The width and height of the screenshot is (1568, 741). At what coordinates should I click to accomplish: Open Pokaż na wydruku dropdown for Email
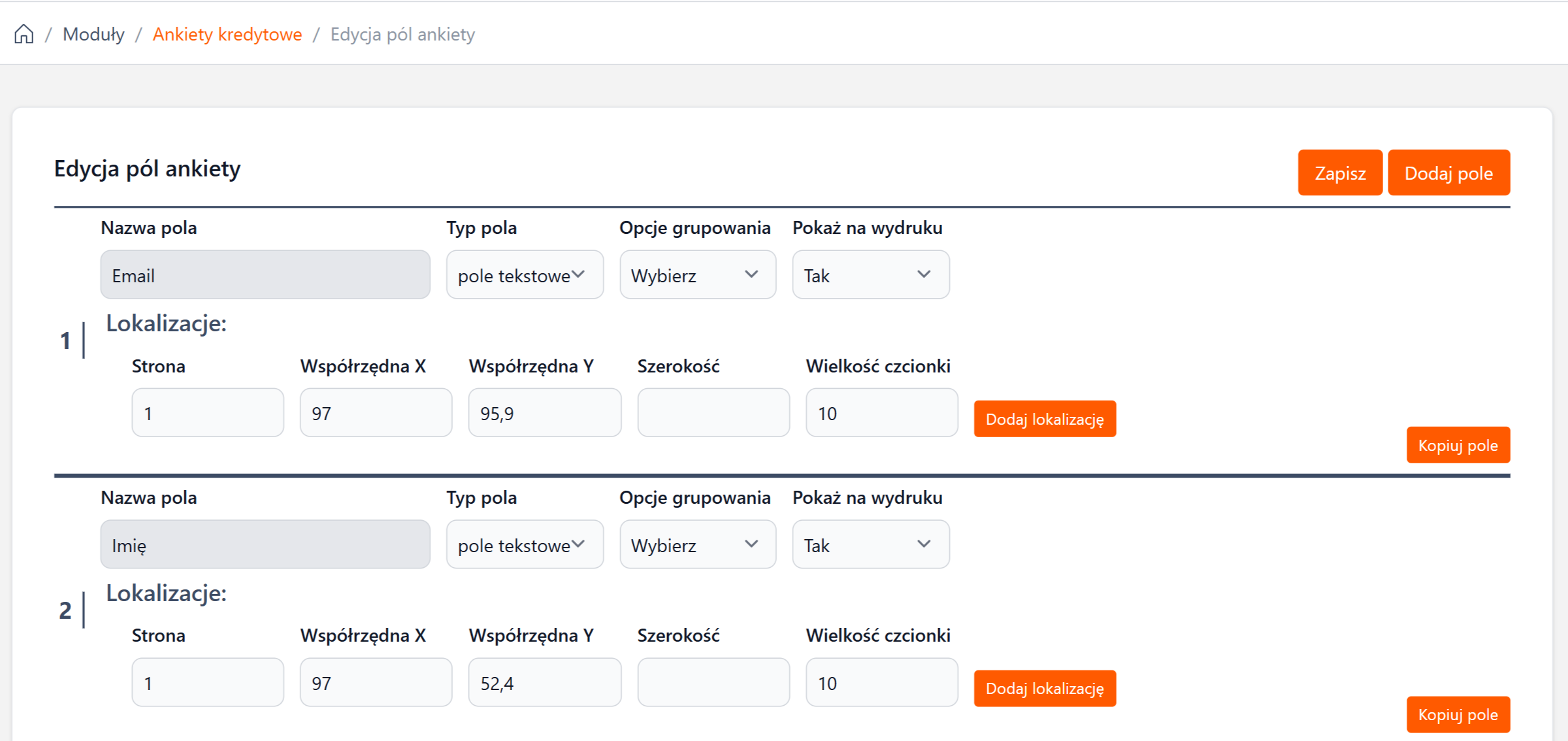click(870, 275)
